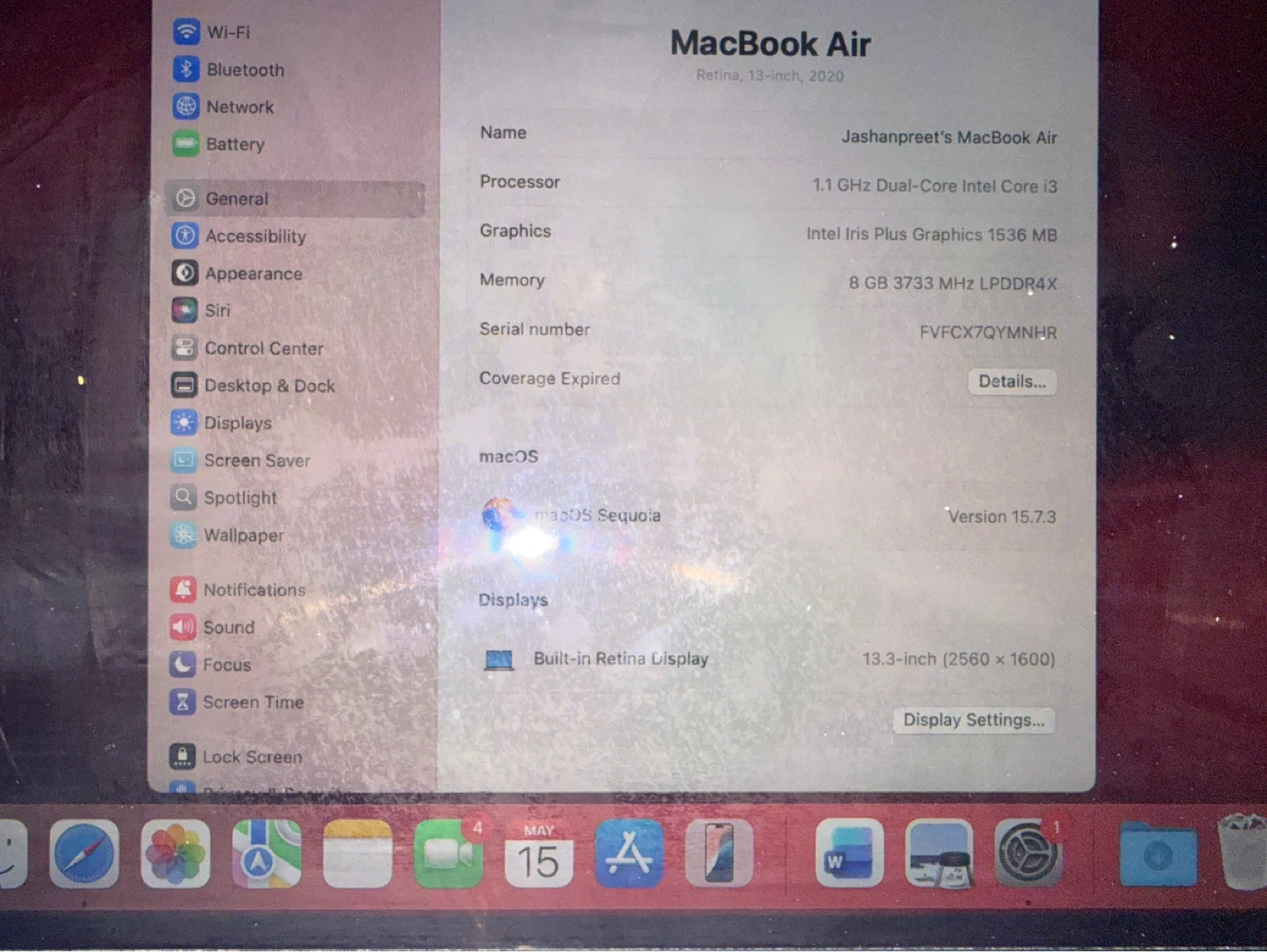Select General in the sidebar
The width and height of the screenshot is (1267, 952).
pos(295,199)
